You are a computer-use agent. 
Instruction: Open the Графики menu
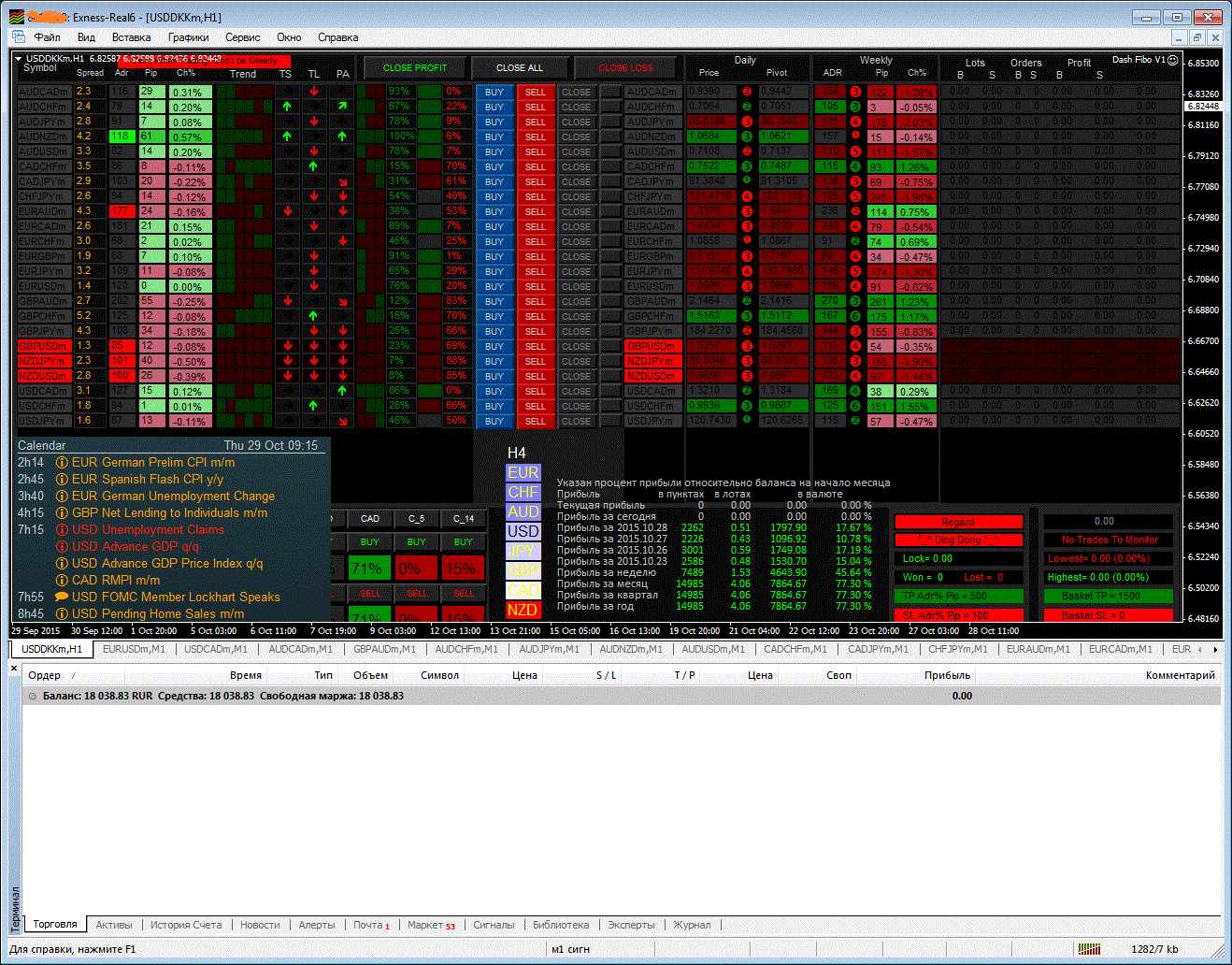[188, 37]
